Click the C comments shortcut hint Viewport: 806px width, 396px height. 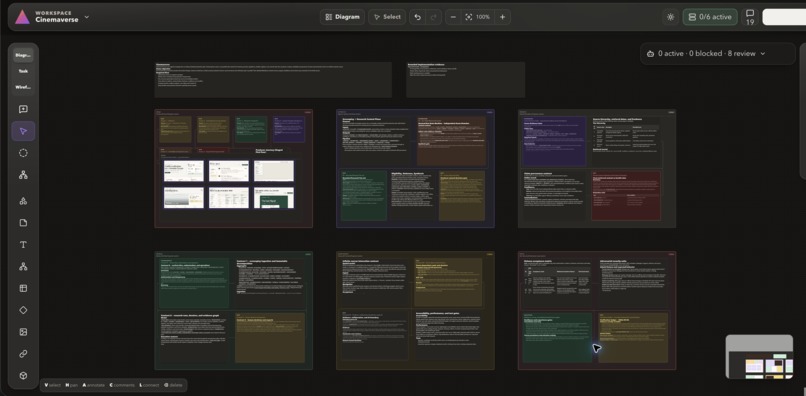tap(122, 385)
